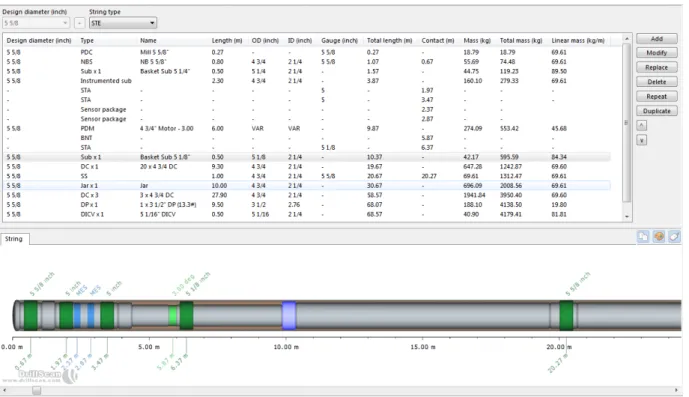
Task: Click the Add button
Action: pos(656,39)
